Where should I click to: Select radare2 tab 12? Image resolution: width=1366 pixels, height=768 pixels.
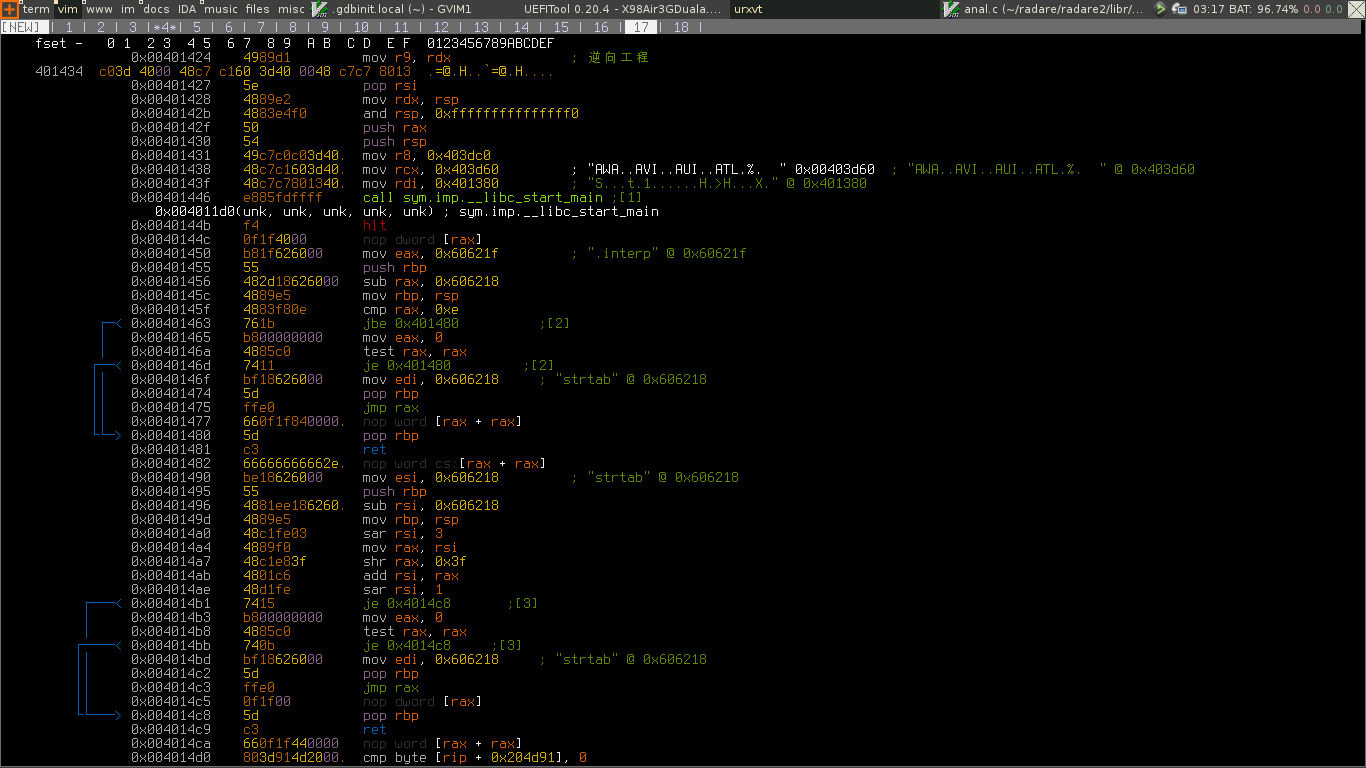click(441, 27)
